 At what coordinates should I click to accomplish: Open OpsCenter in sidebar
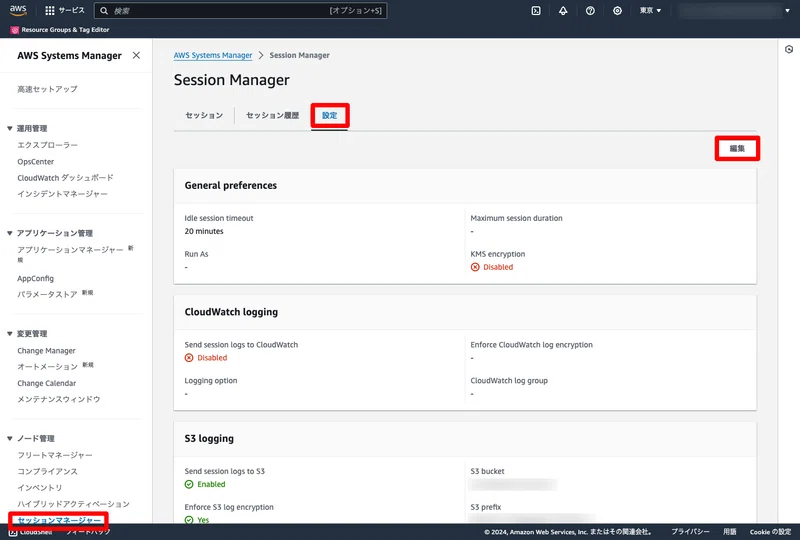[36, 162]
